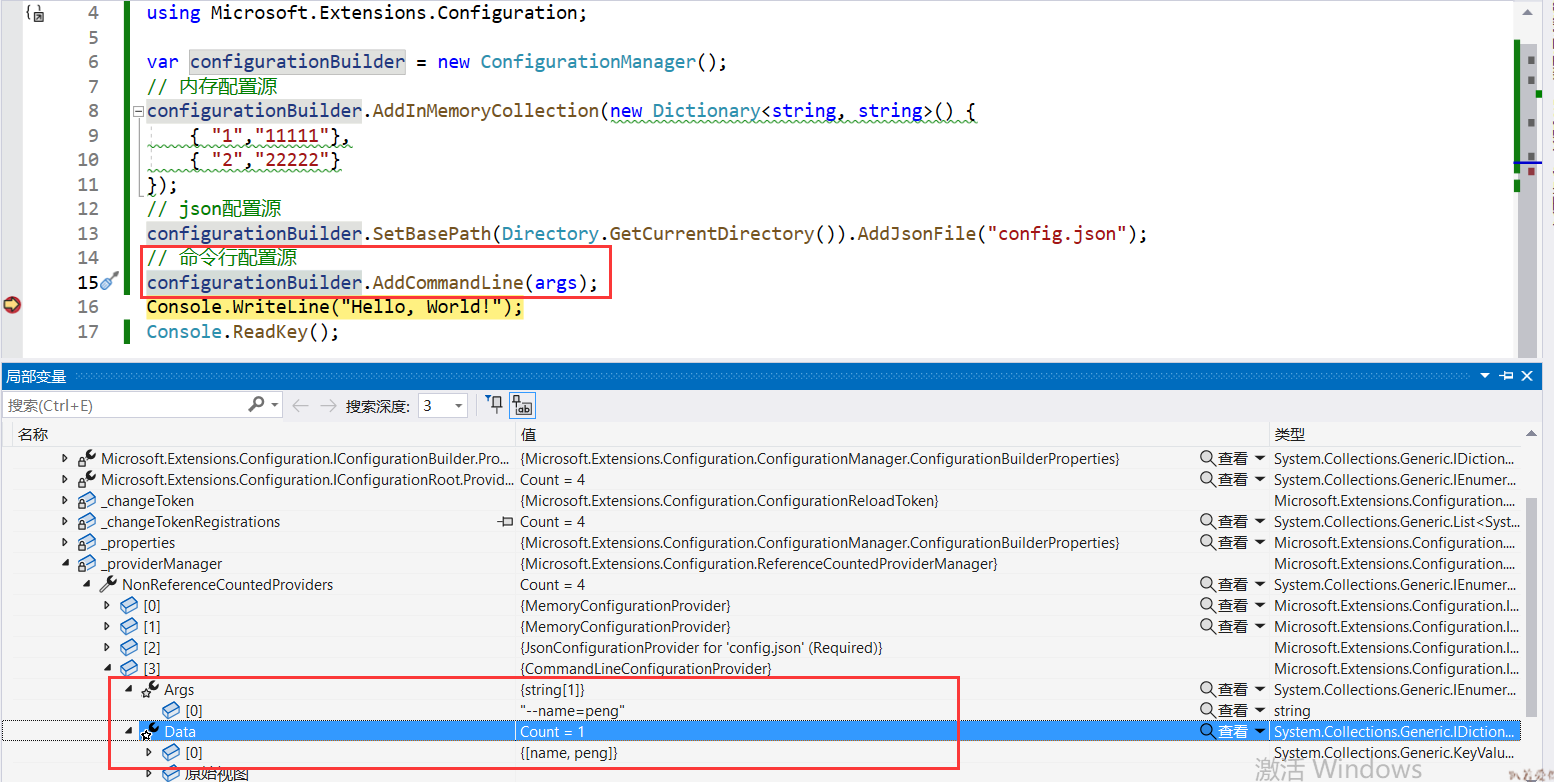Open 查看 dropdown on the IConfigurationRoot.Provid... row

click(x=1260, y=480)
